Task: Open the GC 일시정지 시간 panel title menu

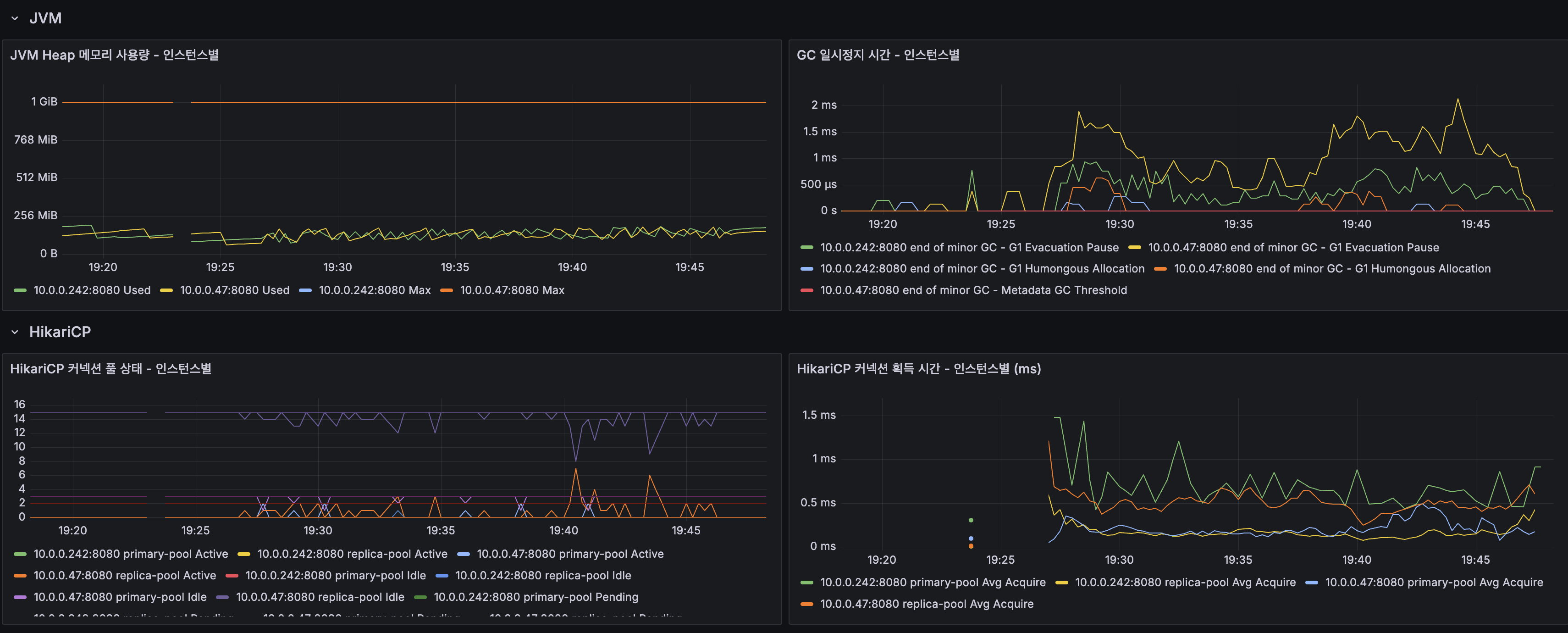Action: 878,55
